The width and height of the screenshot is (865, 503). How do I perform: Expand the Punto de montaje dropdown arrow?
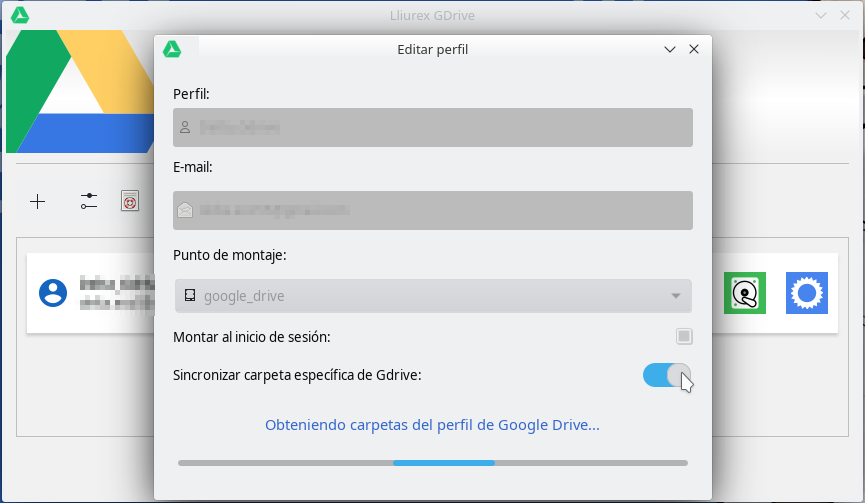click(x=676, y=296)
